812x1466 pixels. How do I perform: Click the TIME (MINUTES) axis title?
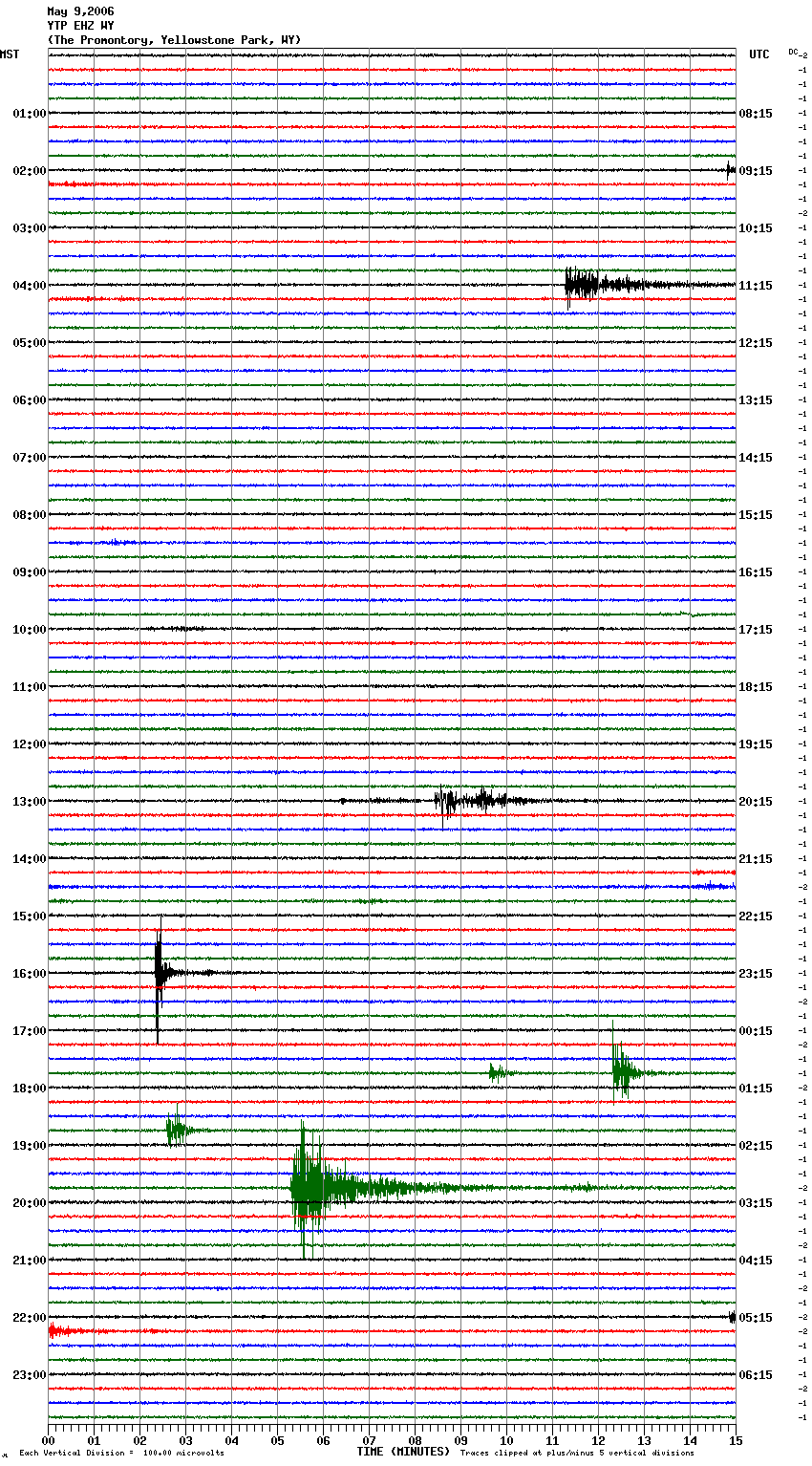coord(403,1452)
